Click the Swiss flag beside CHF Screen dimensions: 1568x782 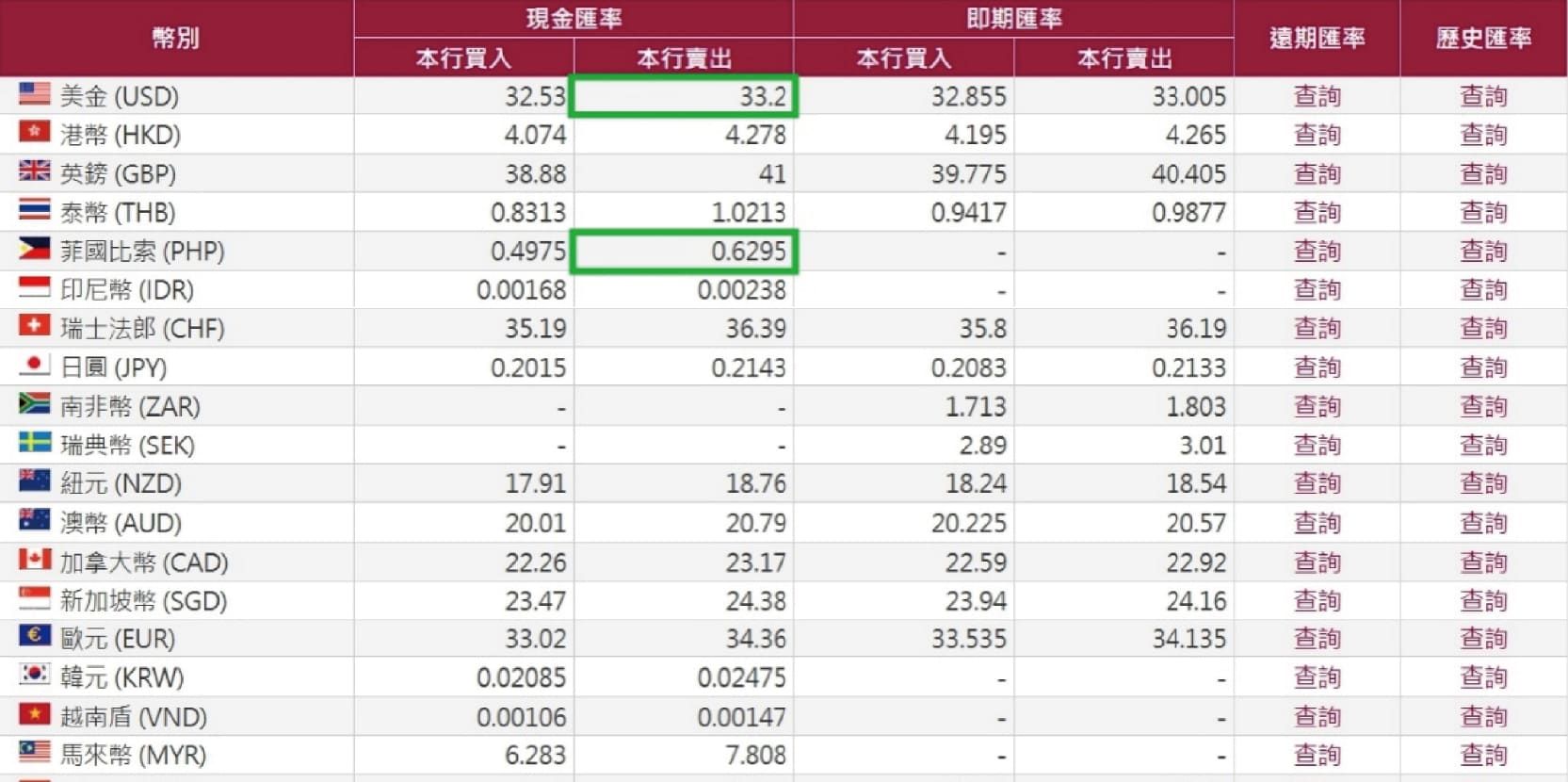[x=35, y=326]
